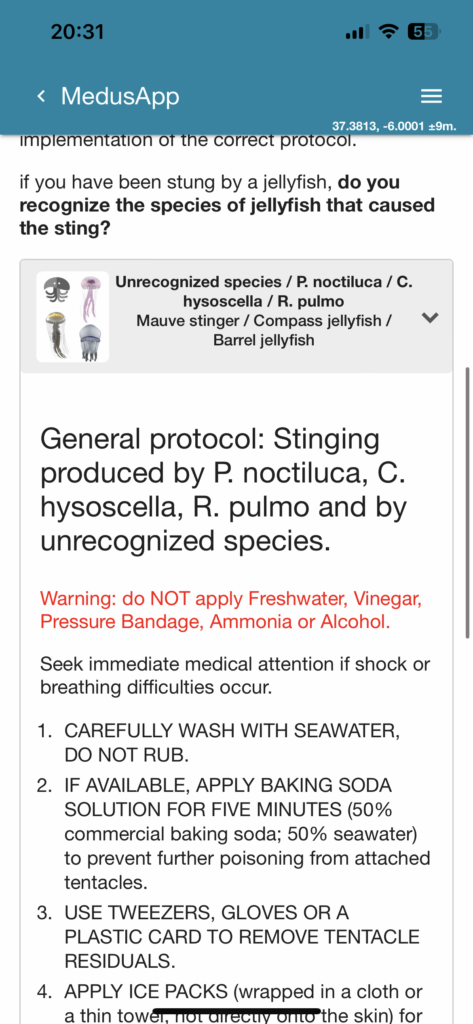Tap the General protocol heading

point(224,490)
